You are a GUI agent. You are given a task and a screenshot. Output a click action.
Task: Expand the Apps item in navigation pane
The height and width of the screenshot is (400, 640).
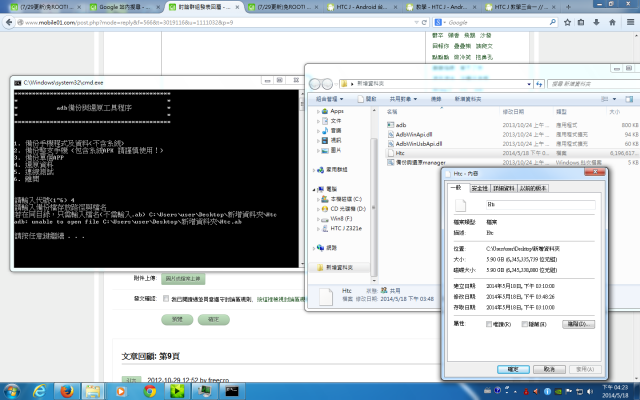pos(318,111)
